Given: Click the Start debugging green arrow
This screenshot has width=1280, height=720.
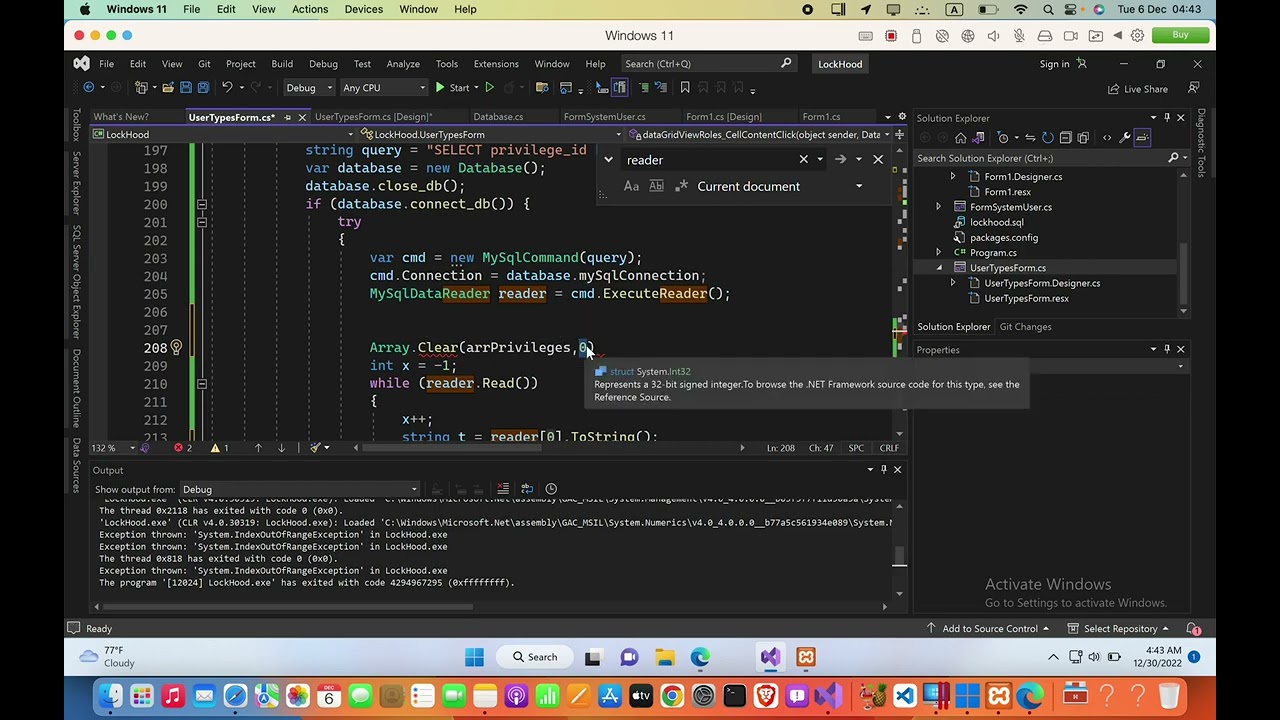Looking at the screenshot, I should [x=440, y=88].
